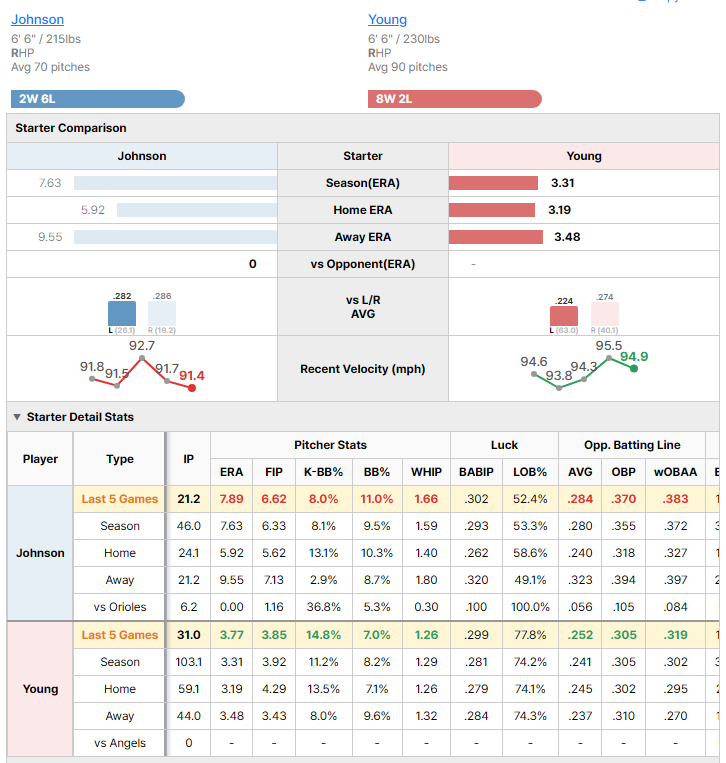Click the BABIP column header
The image size is (726, 763).
tap(476, 472)
